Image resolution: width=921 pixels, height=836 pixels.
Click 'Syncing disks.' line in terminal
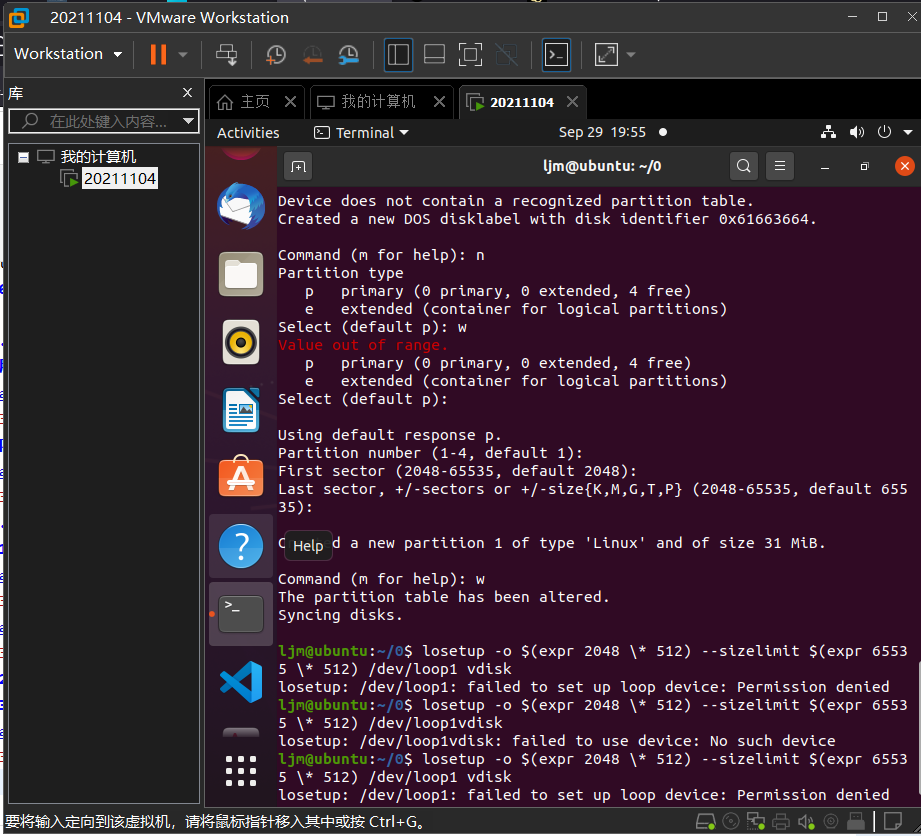[341, 615]
